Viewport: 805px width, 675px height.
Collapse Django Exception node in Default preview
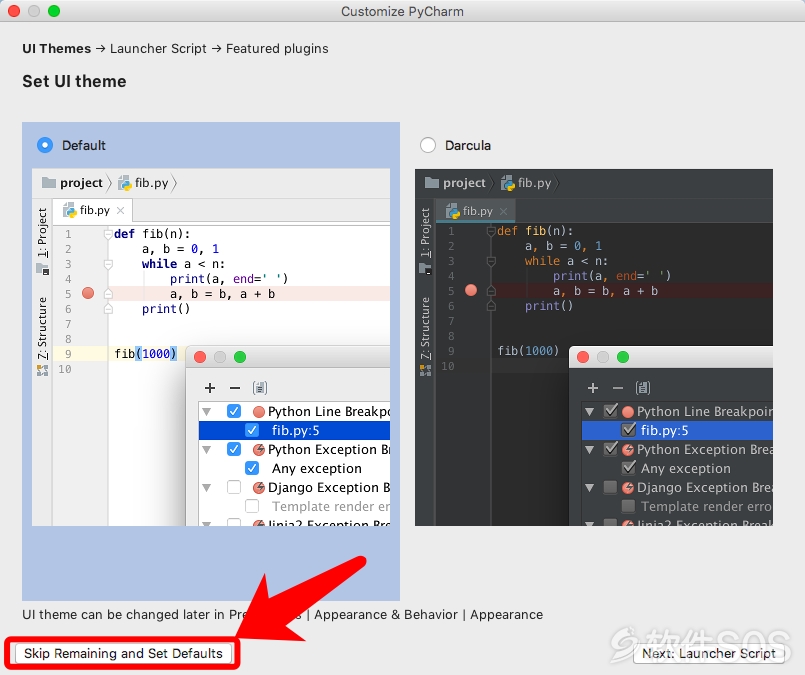tap(207, 488)
